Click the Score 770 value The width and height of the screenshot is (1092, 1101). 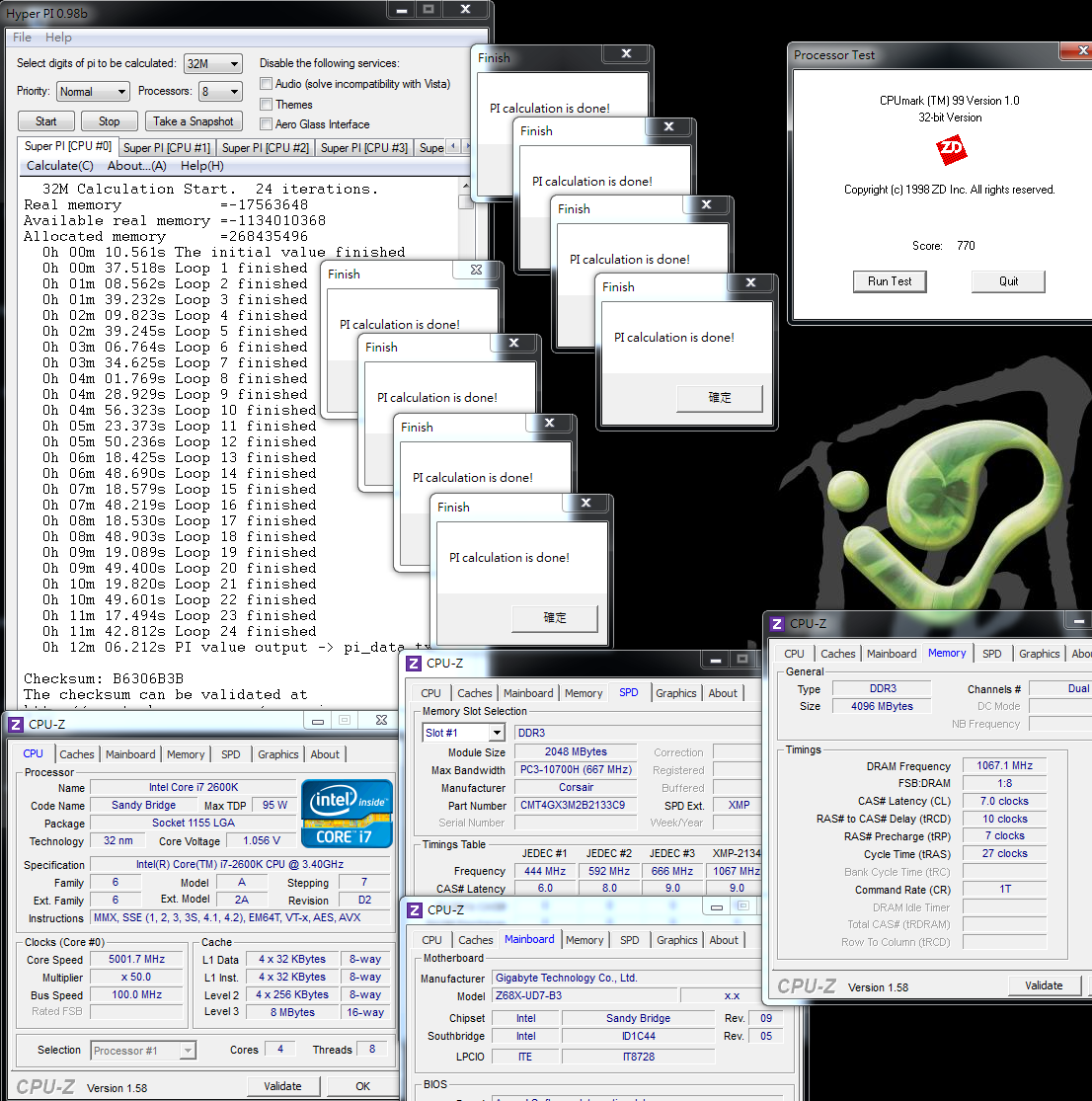click(x=966, y=246)
